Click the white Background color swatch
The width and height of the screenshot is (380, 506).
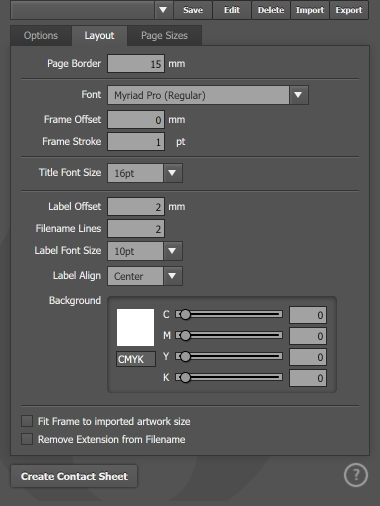135,327
